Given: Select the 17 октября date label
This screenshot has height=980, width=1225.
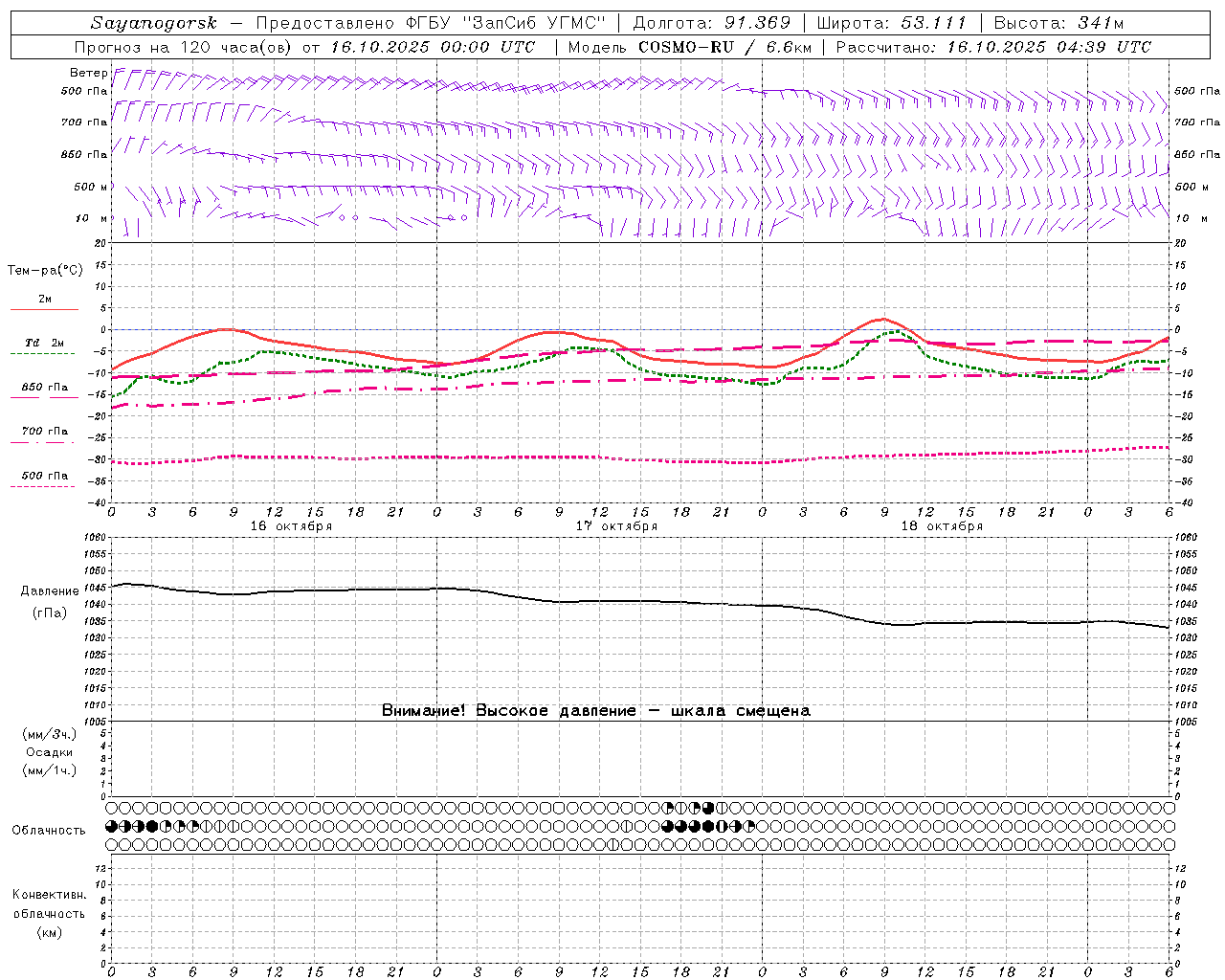Looking at the screenshot, I should click(616, 526).
